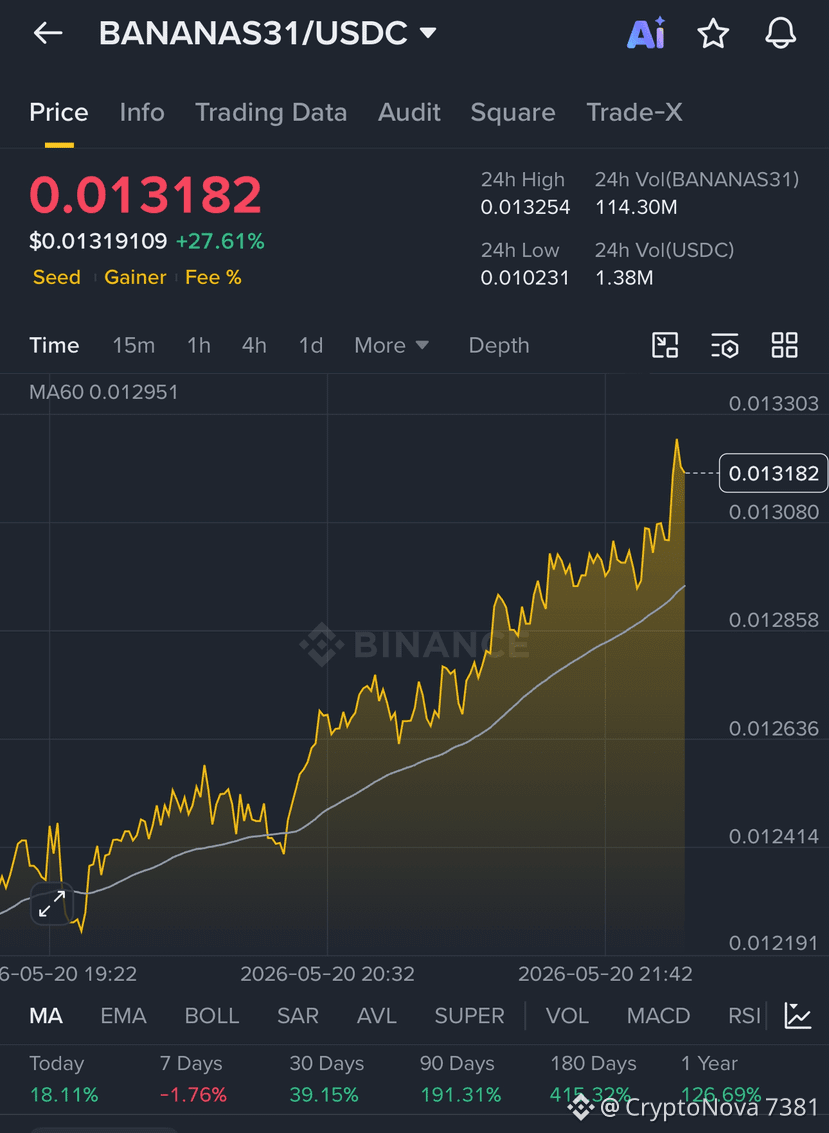
Task: Tap the 0.013303 axis label
Action: (773, 404)
